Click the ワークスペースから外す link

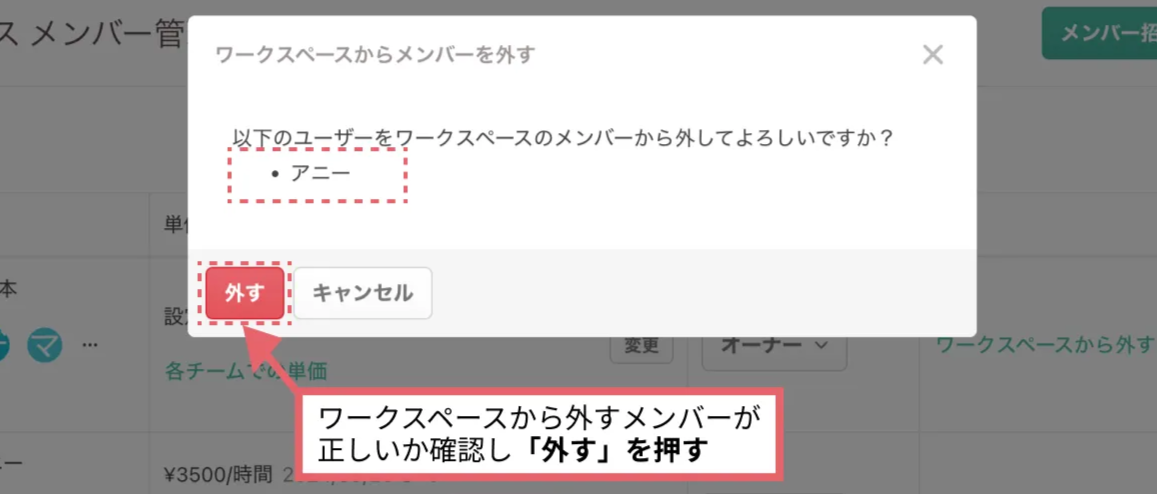pos(1044,344)
